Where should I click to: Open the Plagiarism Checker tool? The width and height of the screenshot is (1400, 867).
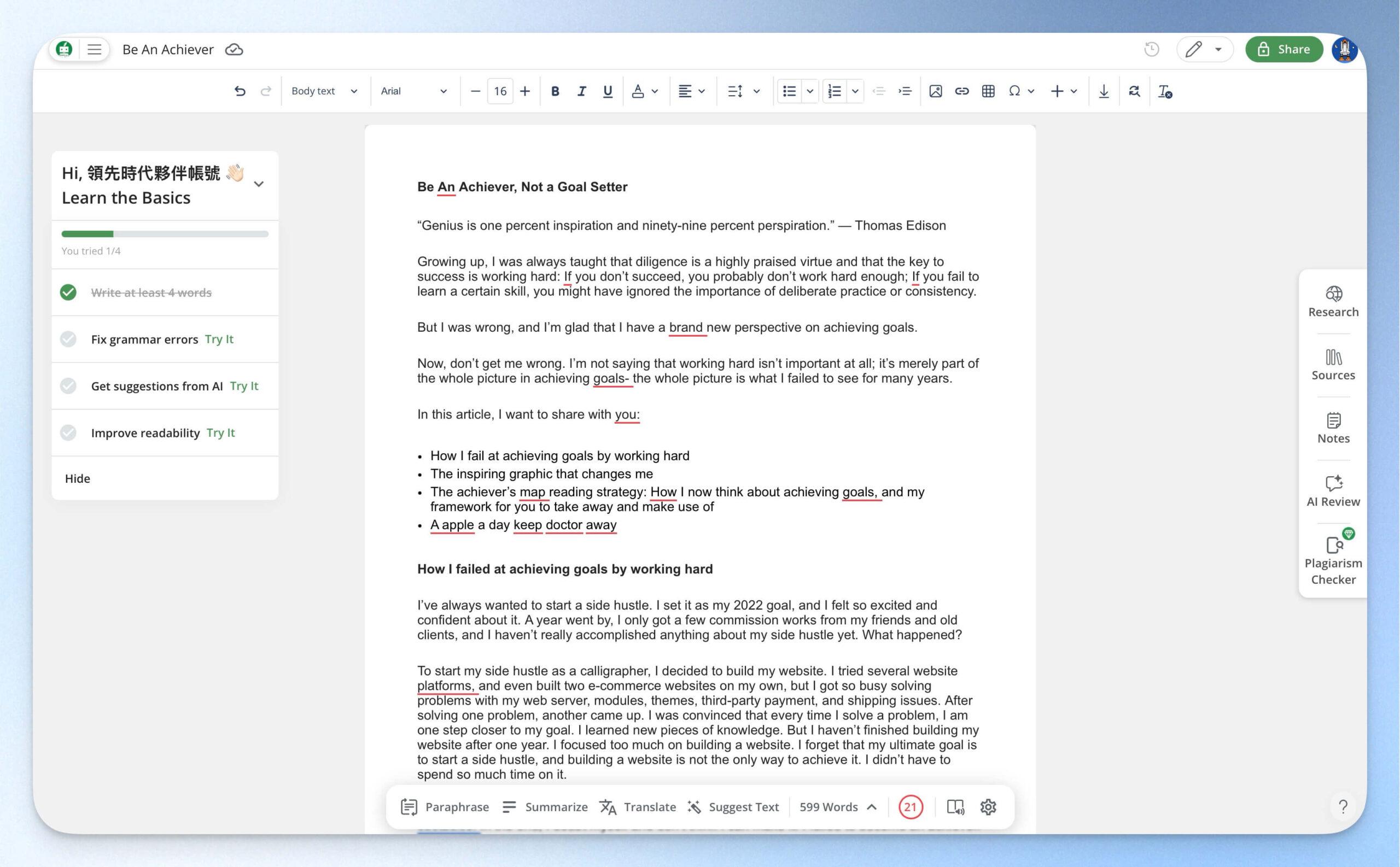(1333, 561)
